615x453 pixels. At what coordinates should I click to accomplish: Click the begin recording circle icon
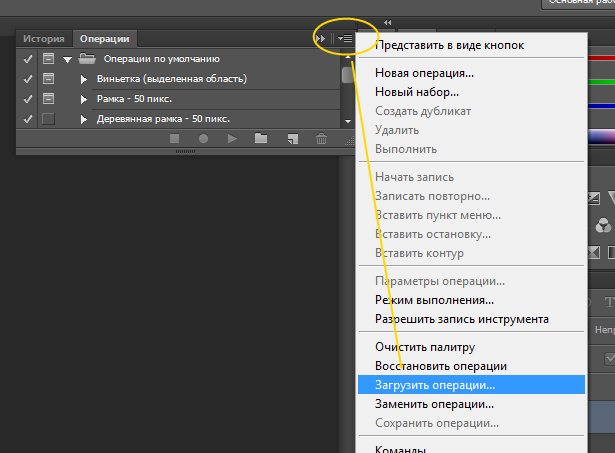coord(203,138)
